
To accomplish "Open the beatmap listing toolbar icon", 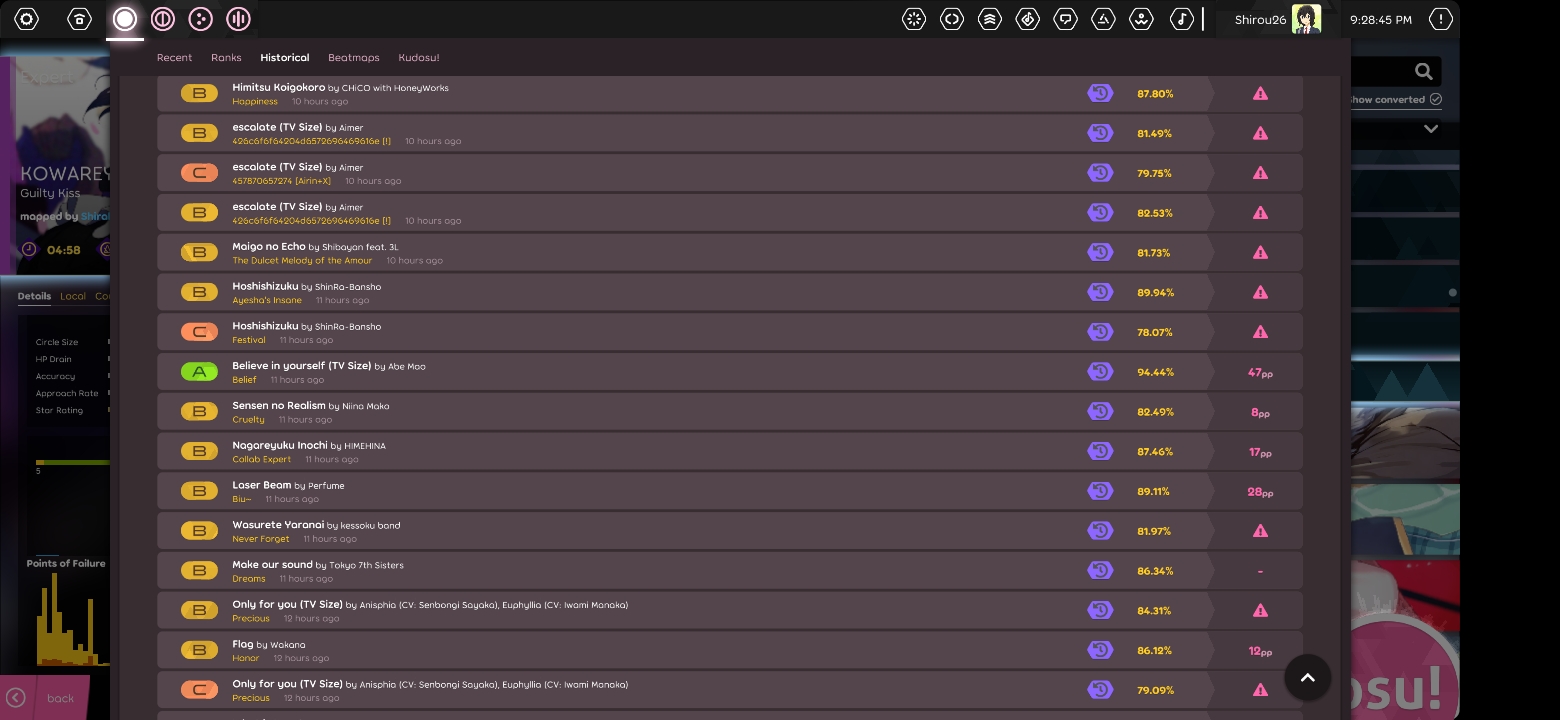I will pyautogui.click(x=1028, y=19).
